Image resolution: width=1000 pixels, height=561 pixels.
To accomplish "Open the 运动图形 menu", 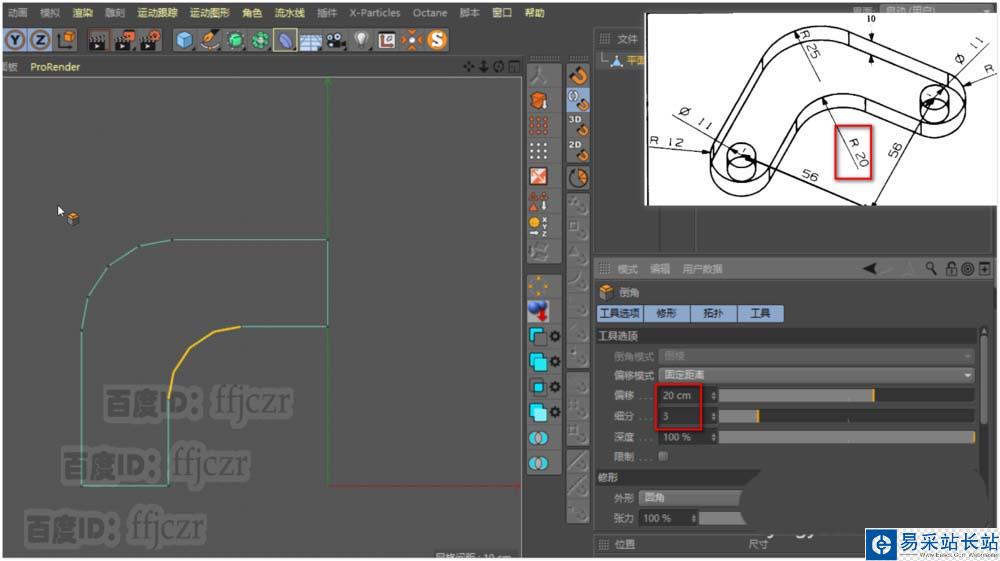I will pyautogui.click(x=209, y=13).
